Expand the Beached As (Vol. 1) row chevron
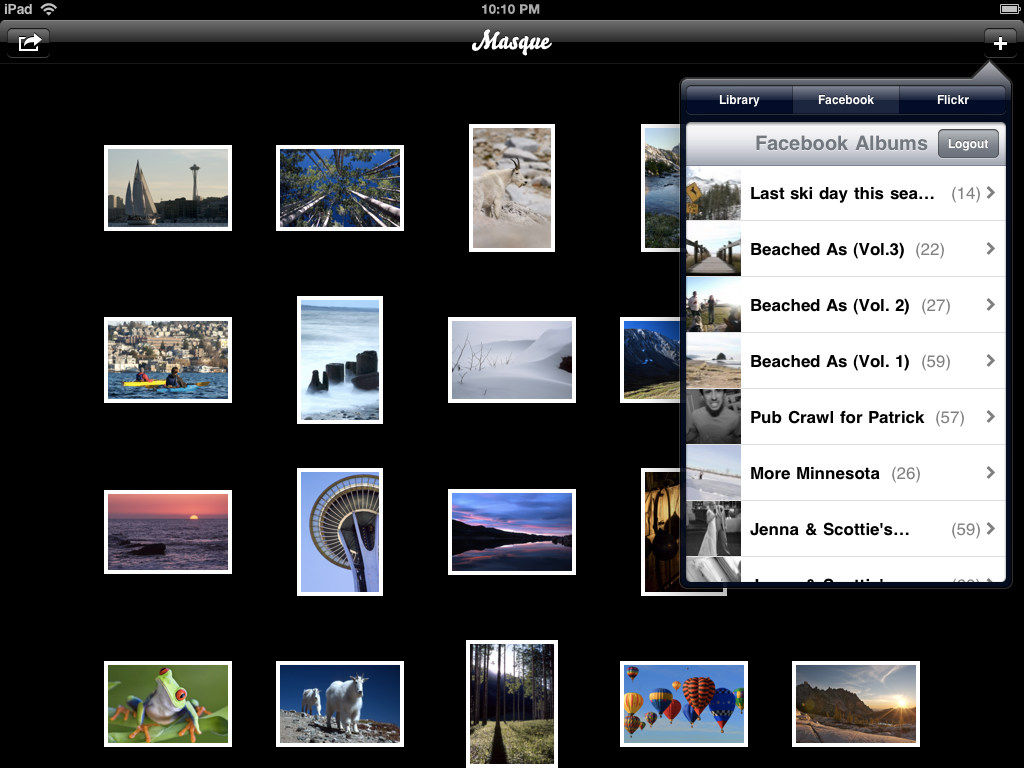 (991, 361)
